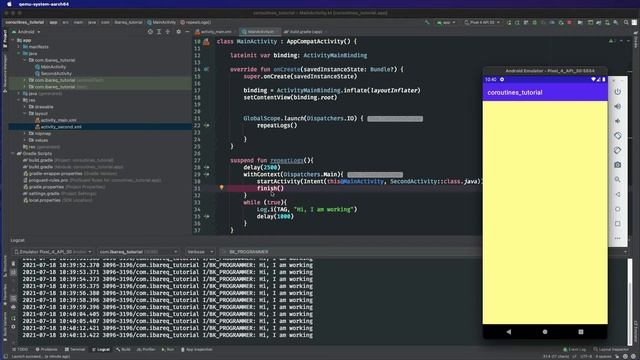Open Pixel 4 API 30 device dropdown
The width and height of the screenshot is (640, 360).
482,22
